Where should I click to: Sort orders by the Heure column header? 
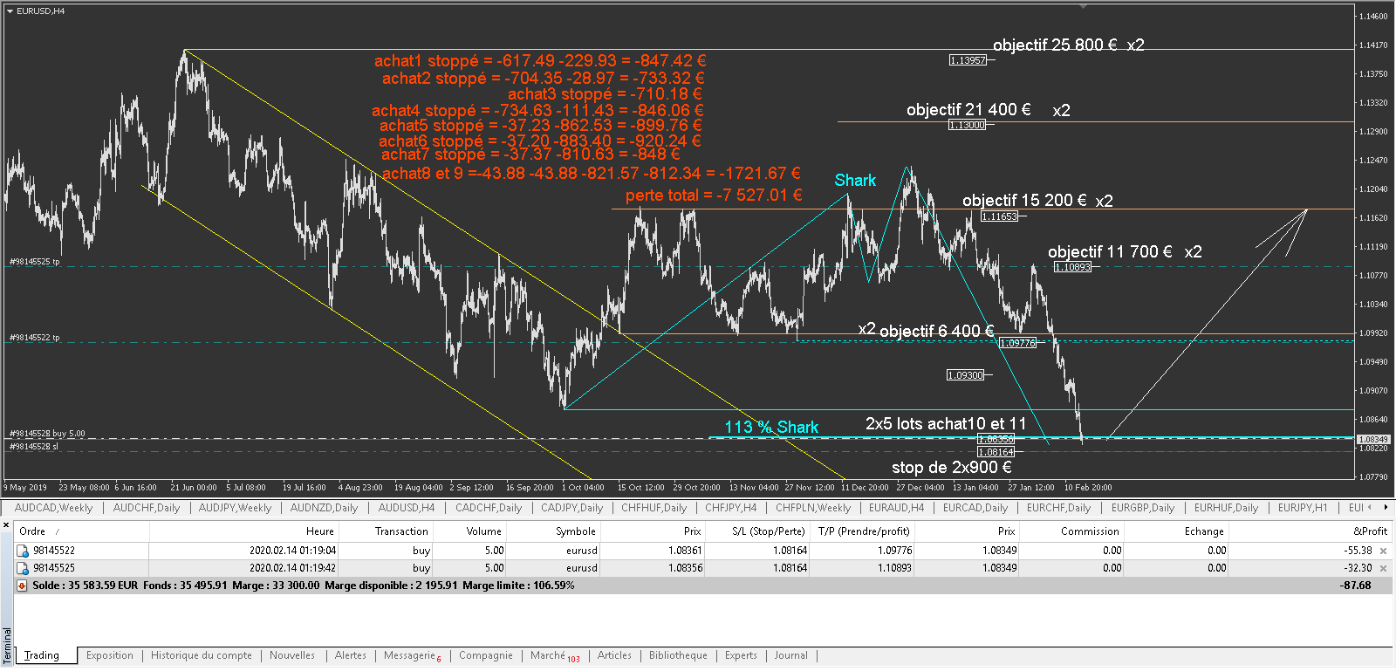tap(245, 532)
